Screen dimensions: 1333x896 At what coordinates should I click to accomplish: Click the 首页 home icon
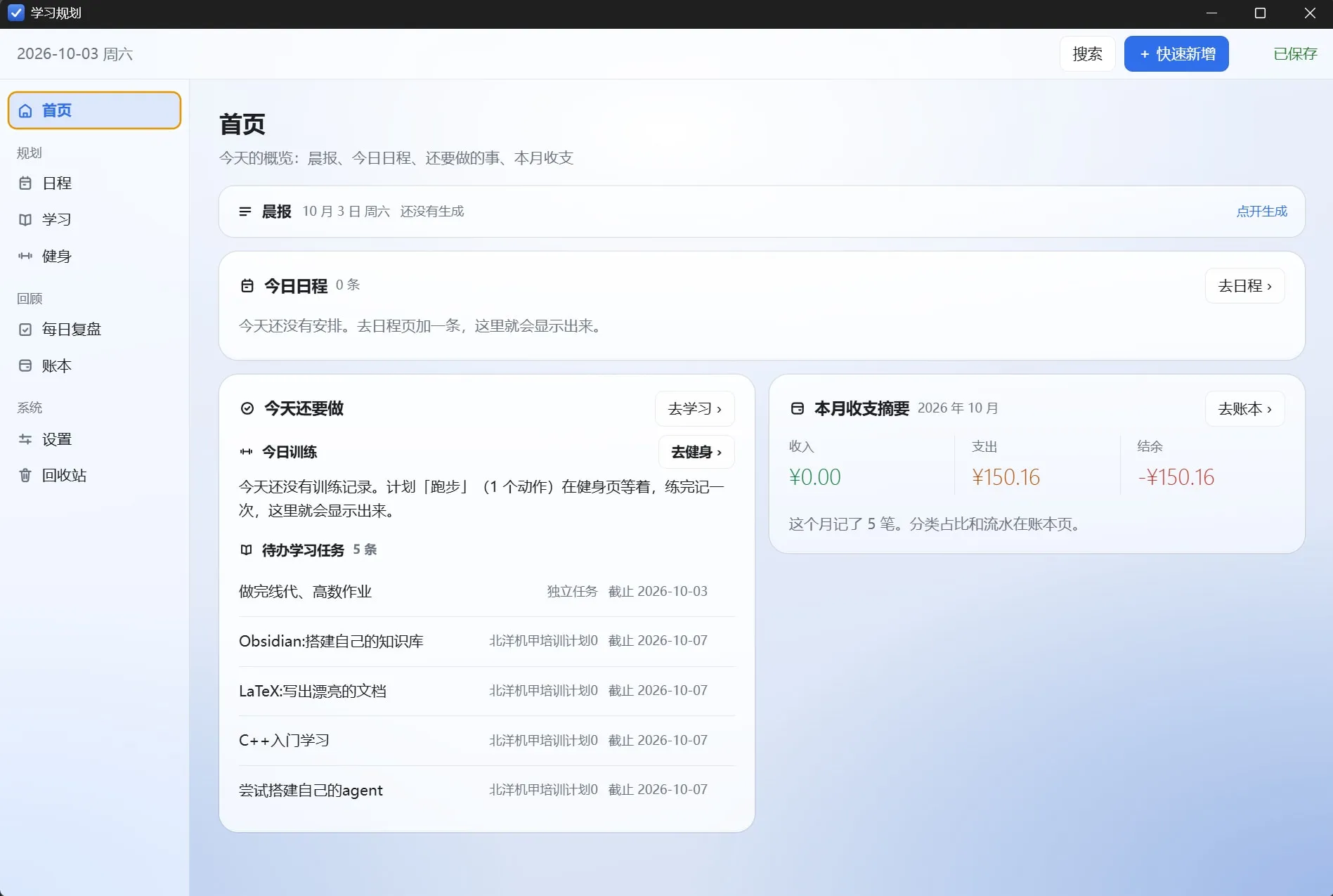coord(25,111)
